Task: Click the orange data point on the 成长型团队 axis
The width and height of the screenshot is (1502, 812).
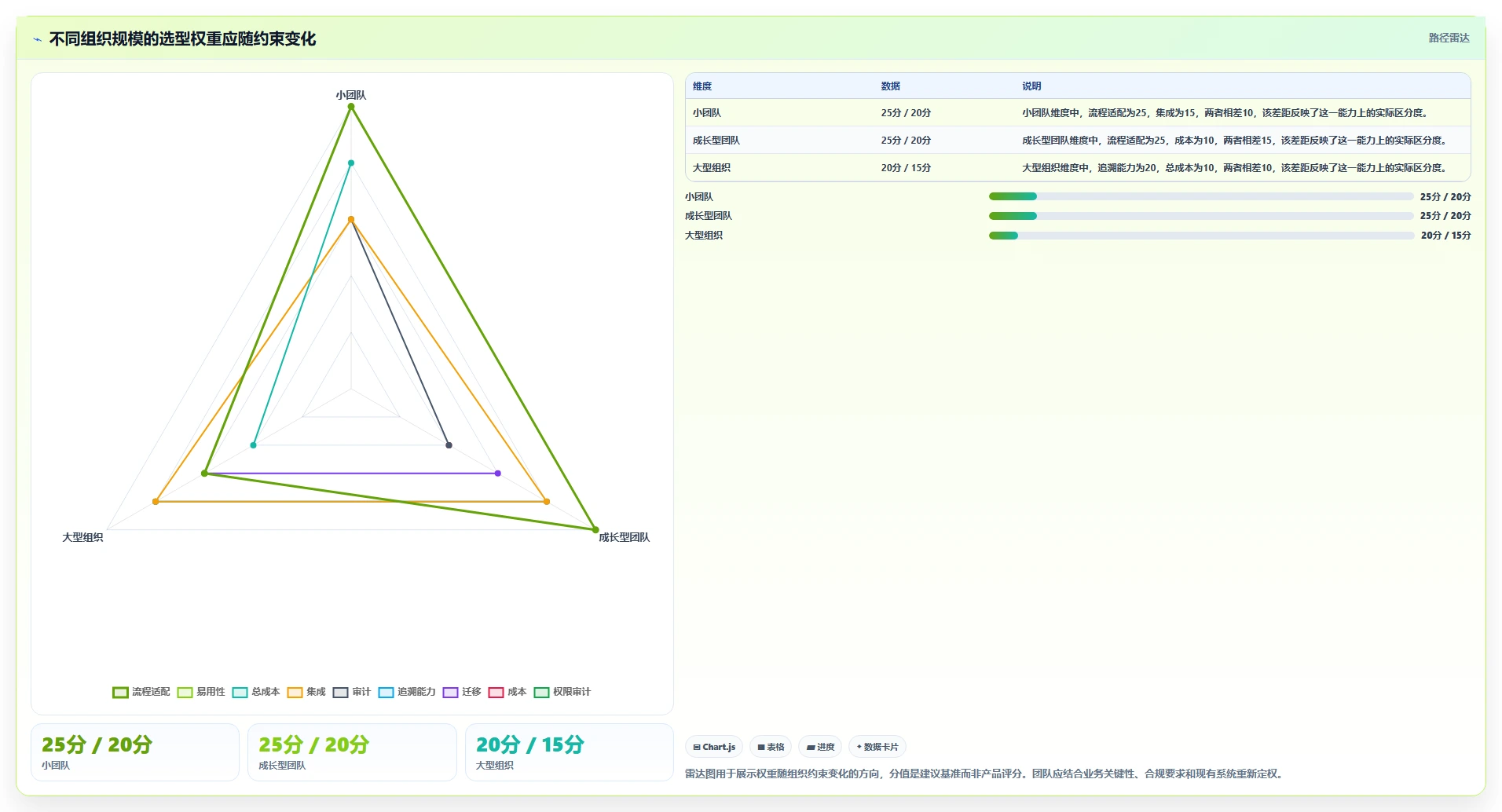Action: click(x=547, y=502)
